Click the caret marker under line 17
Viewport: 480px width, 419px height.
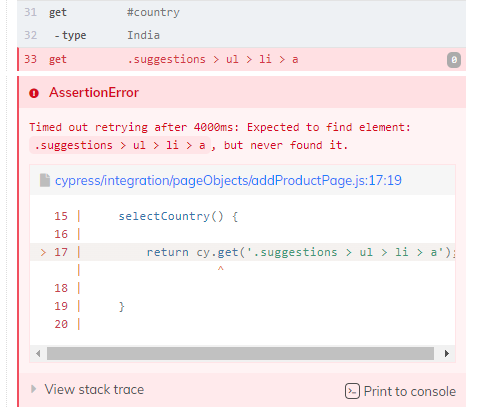click(220, 268)
